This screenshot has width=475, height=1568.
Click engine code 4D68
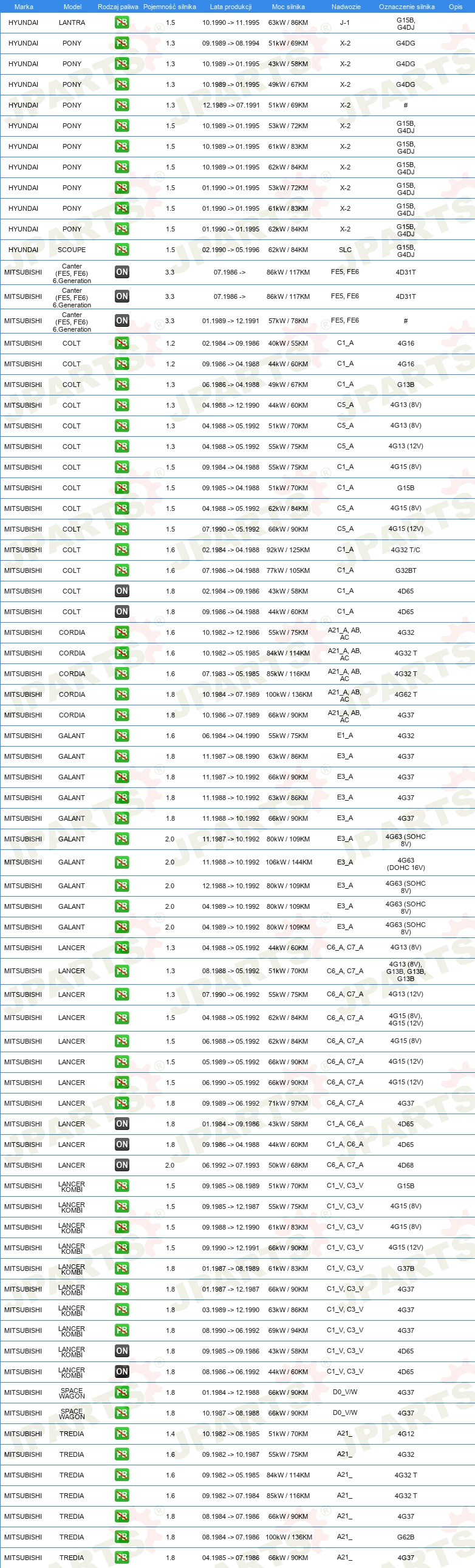(x=406, y=1165)
